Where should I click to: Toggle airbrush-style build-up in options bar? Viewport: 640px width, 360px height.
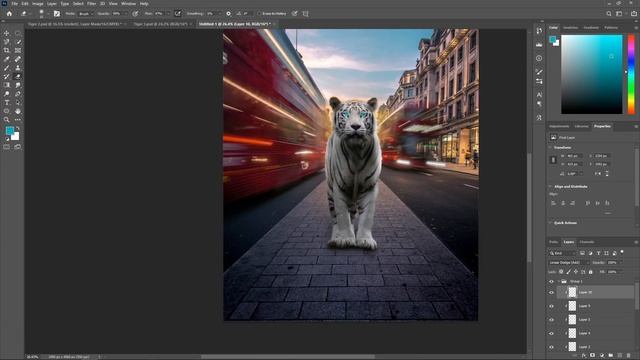point(178,13)
